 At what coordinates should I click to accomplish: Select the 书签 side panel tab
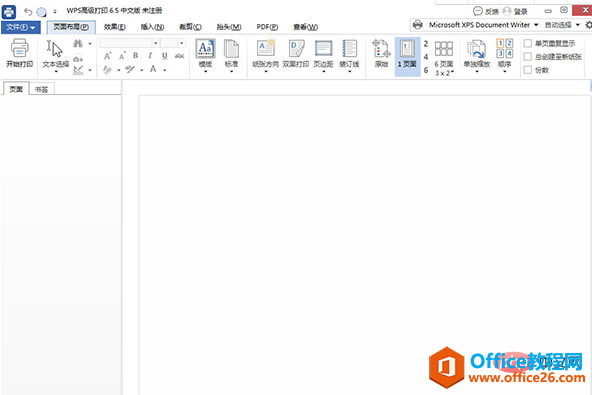click(42, 89)
